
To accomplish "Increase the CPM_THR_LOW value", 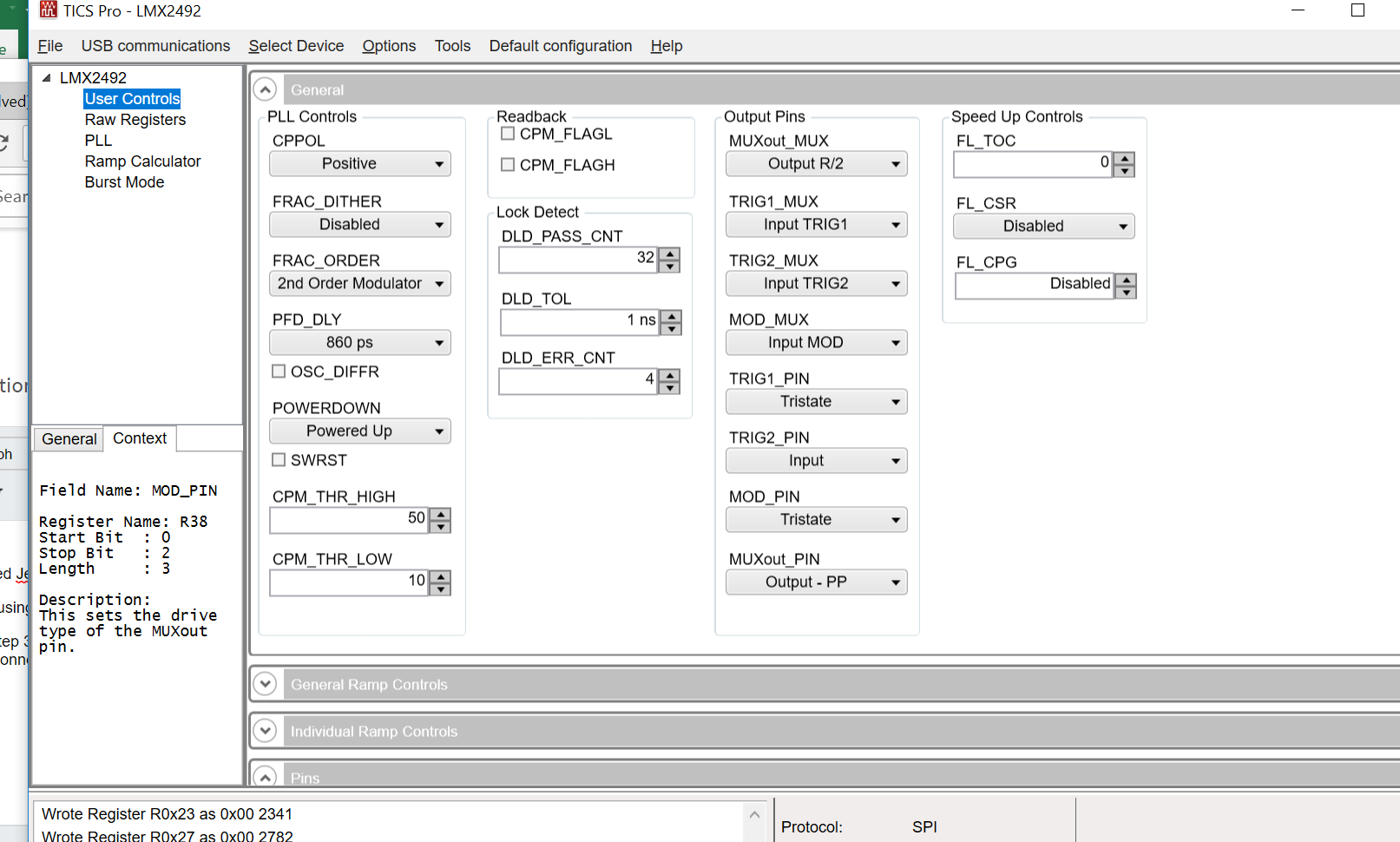I will click(x=440, y=577).
